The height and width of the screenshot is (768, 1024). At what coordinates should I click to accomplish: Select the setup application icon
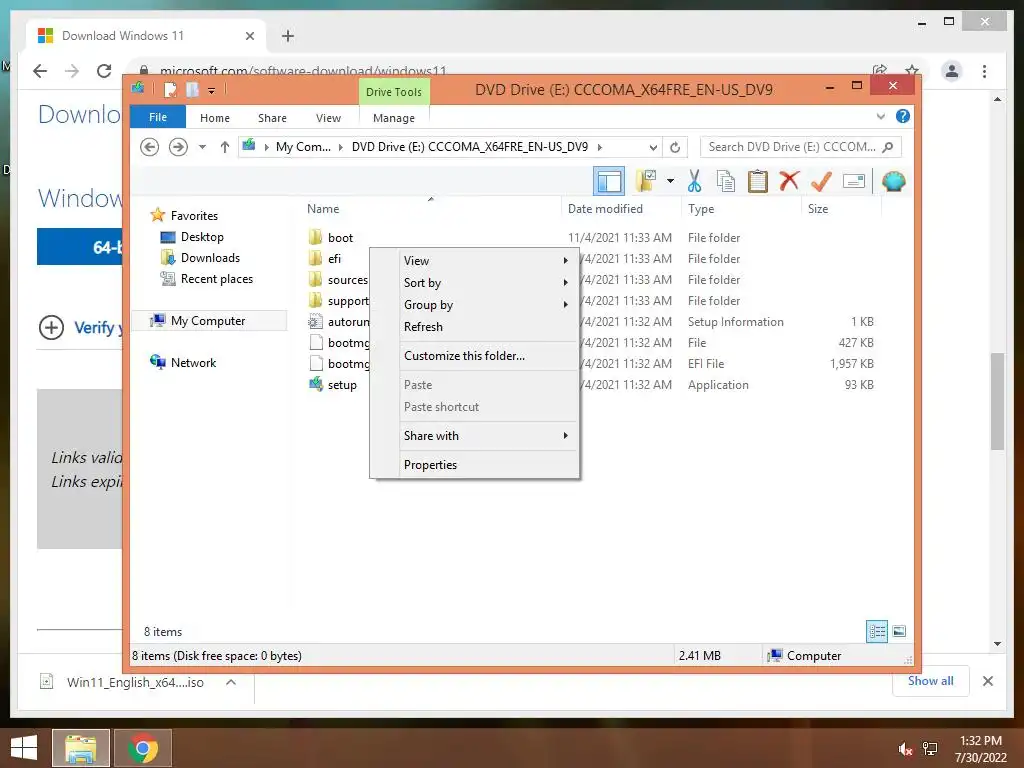[x=315, y=385]
